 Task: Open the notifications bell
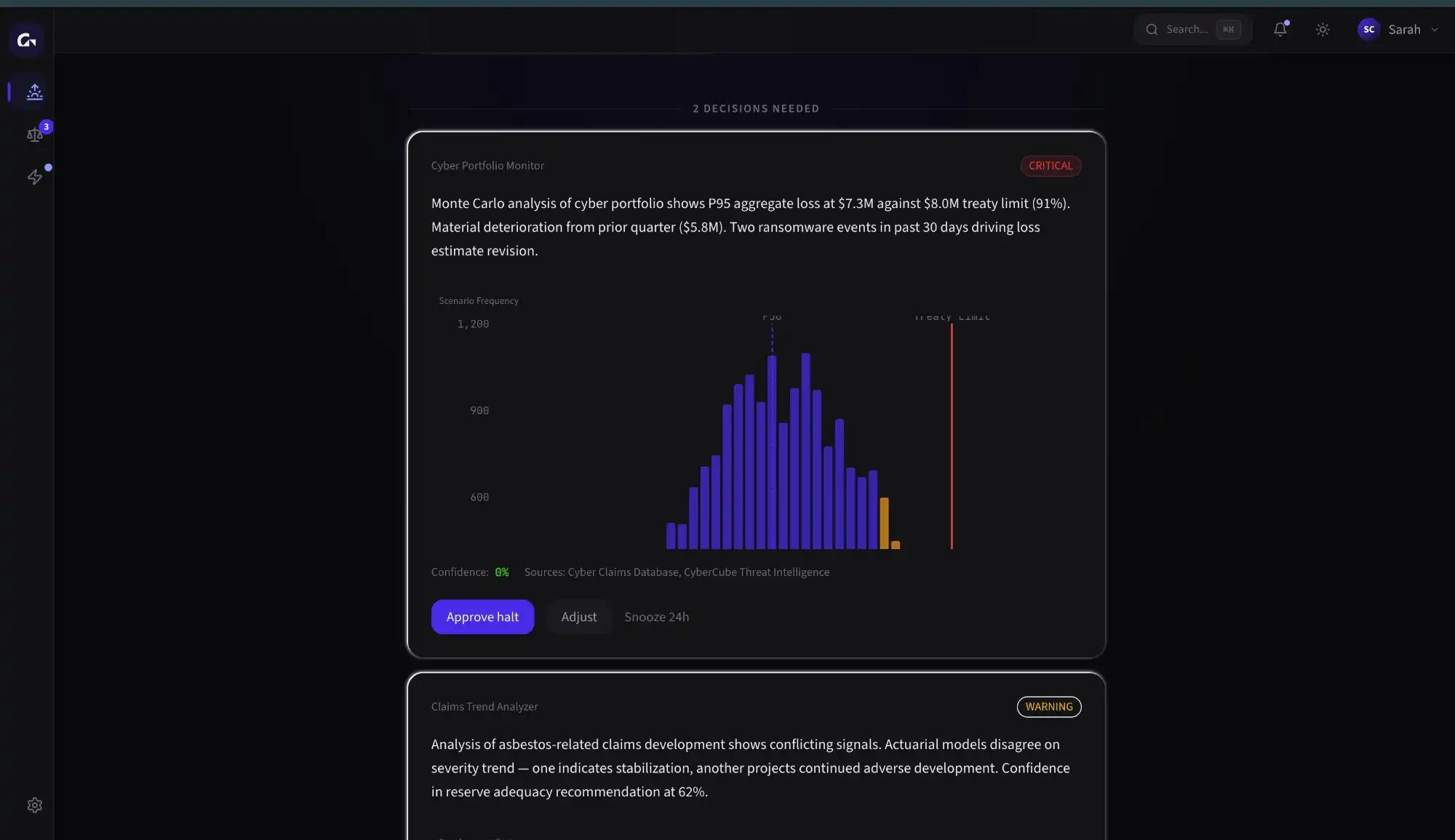pyautogui.click(x=1280, y=30)
